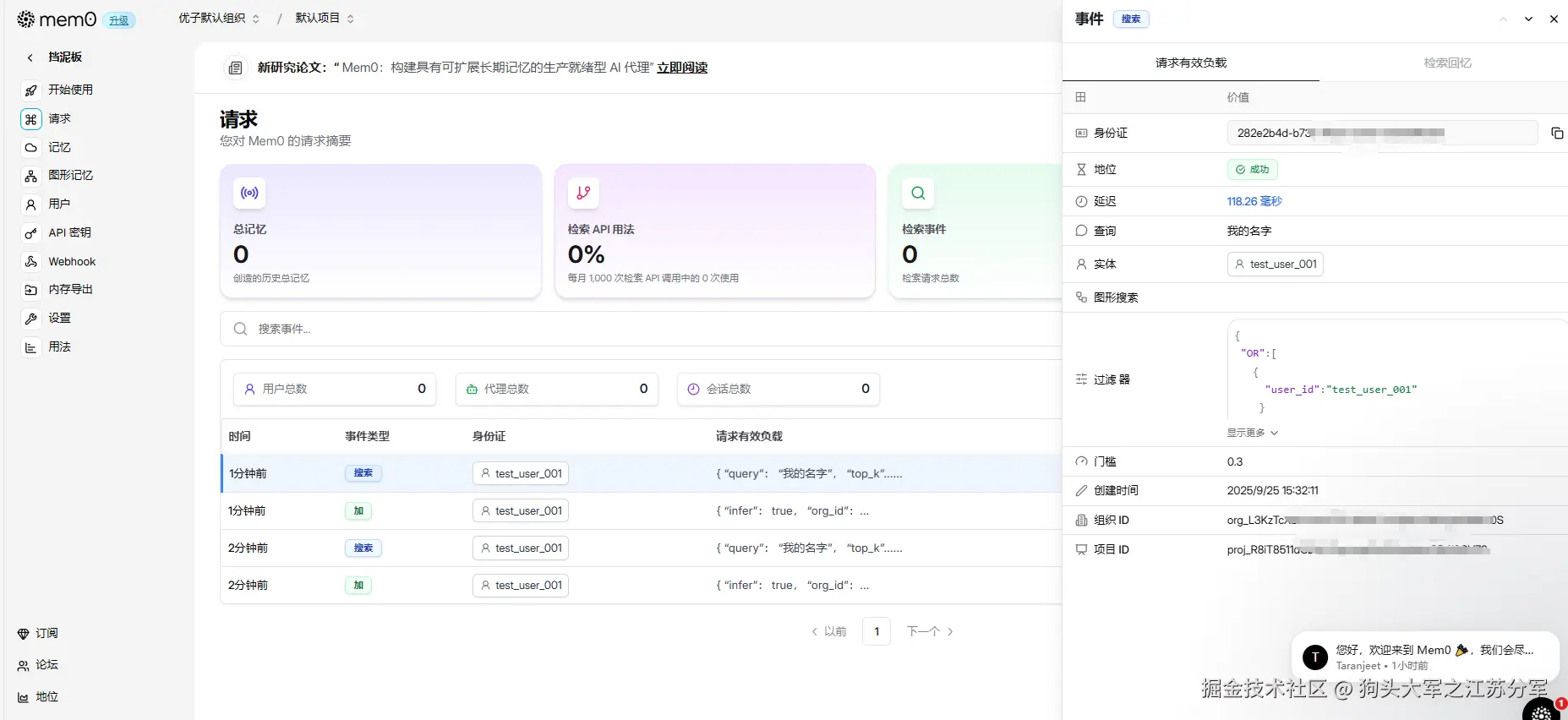Open 图形记忆 graph icon
The image size is (1568, 720).
click(31, 176)
